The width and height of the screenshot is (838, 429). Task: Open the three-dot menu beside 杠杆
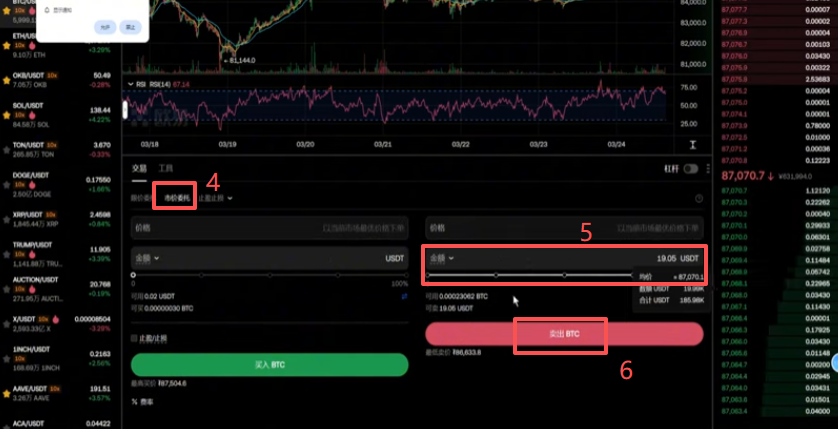(x=708, y=168)
